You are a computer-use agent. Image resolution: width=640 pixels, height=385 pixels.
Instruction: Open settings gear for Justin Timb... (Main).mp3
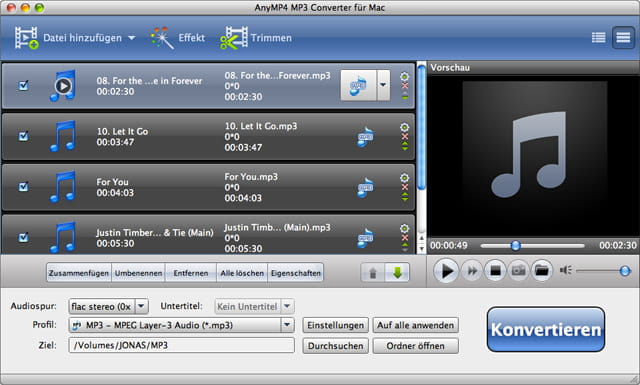[404, 228]
